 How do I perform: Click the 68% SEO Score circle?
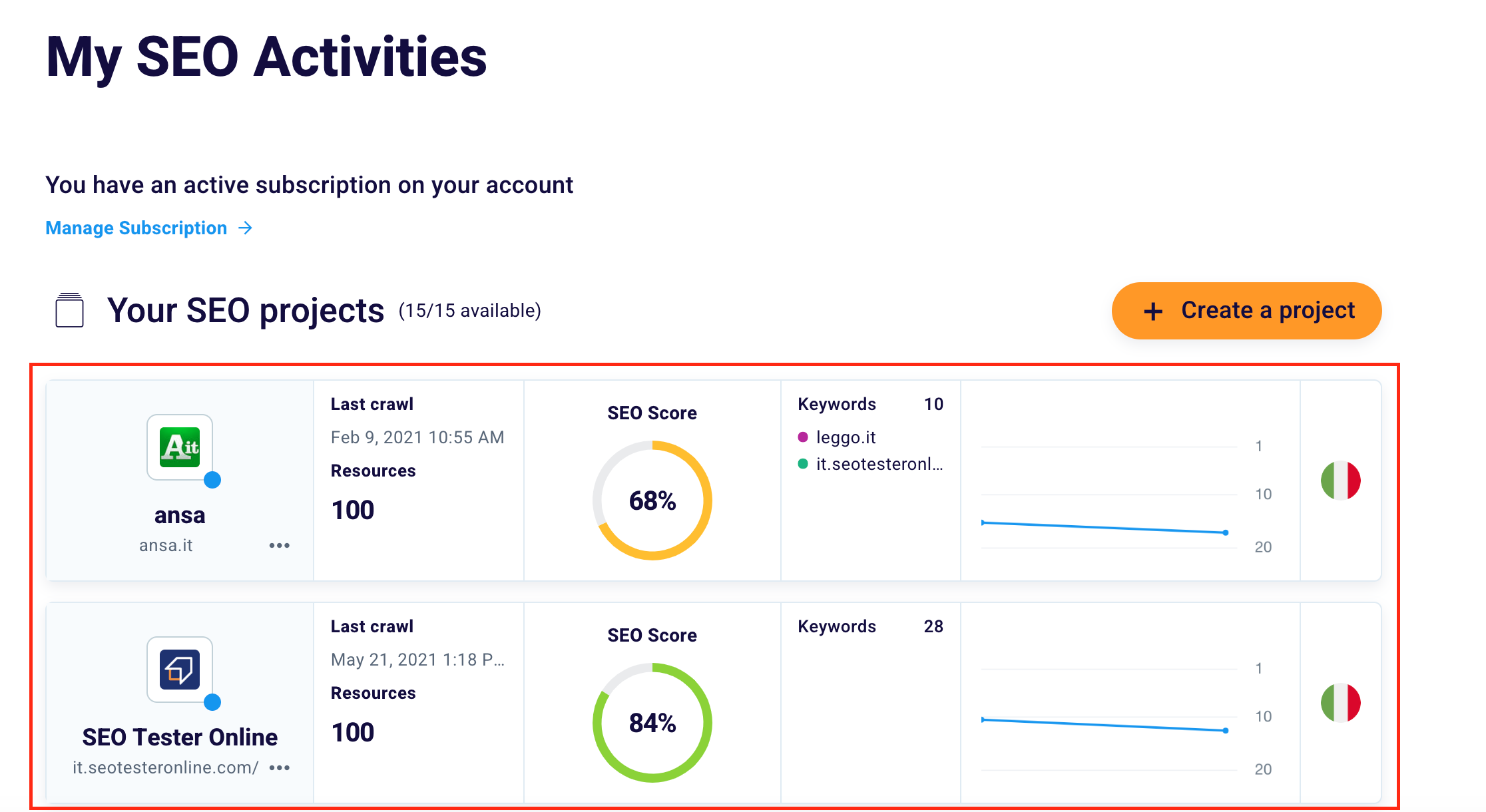(x=652, y=501)
